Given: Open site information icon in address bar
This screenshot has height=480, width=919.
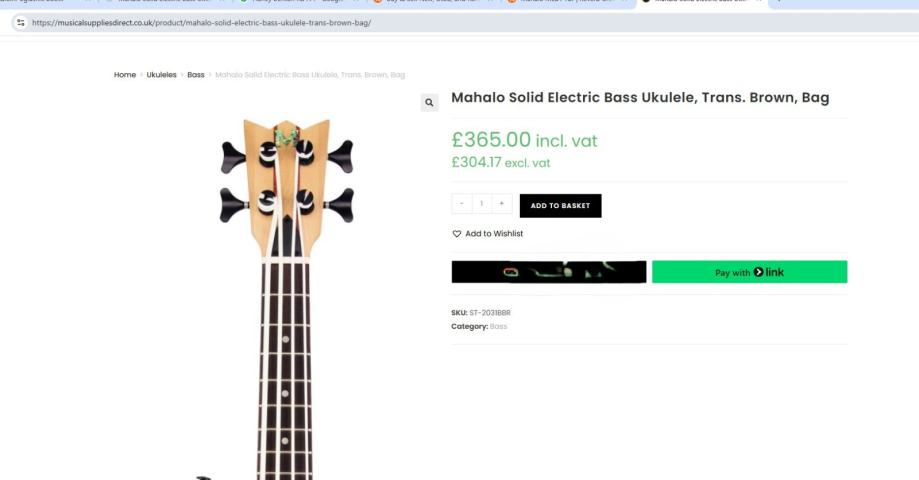Looking at the screenshot, I should [x=20, y=22].
